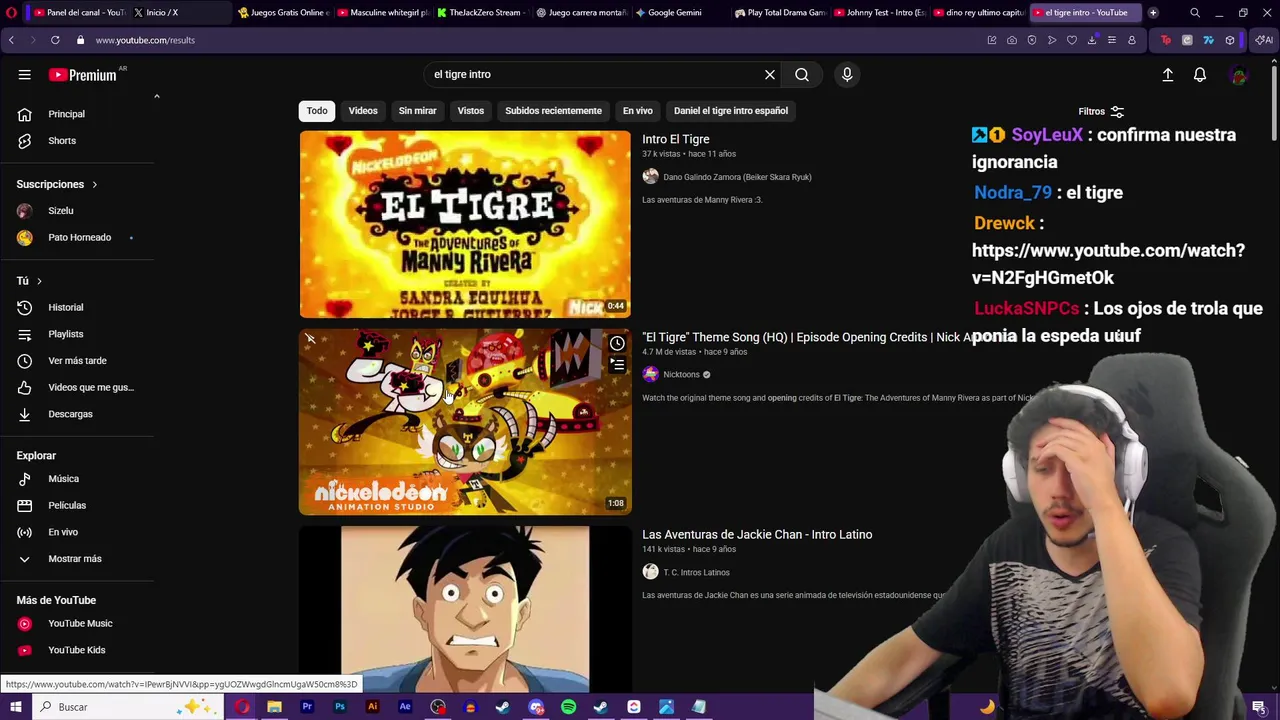
Task: Open YouTube Music link
Action: coord(78,624)
